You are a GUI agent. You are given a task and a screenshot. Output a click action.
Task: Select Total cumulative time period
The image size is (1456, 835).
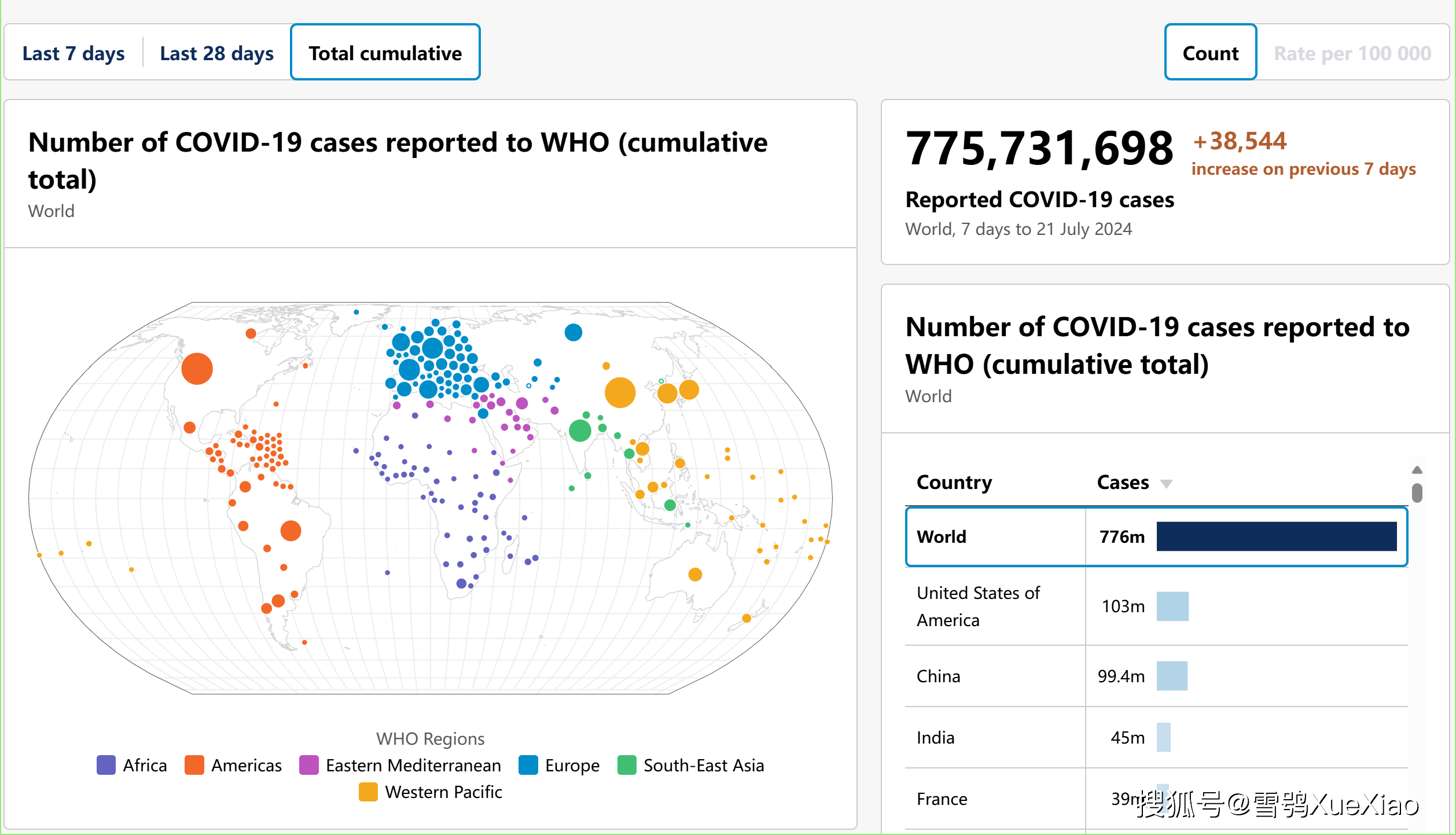[x=385, y=52]
